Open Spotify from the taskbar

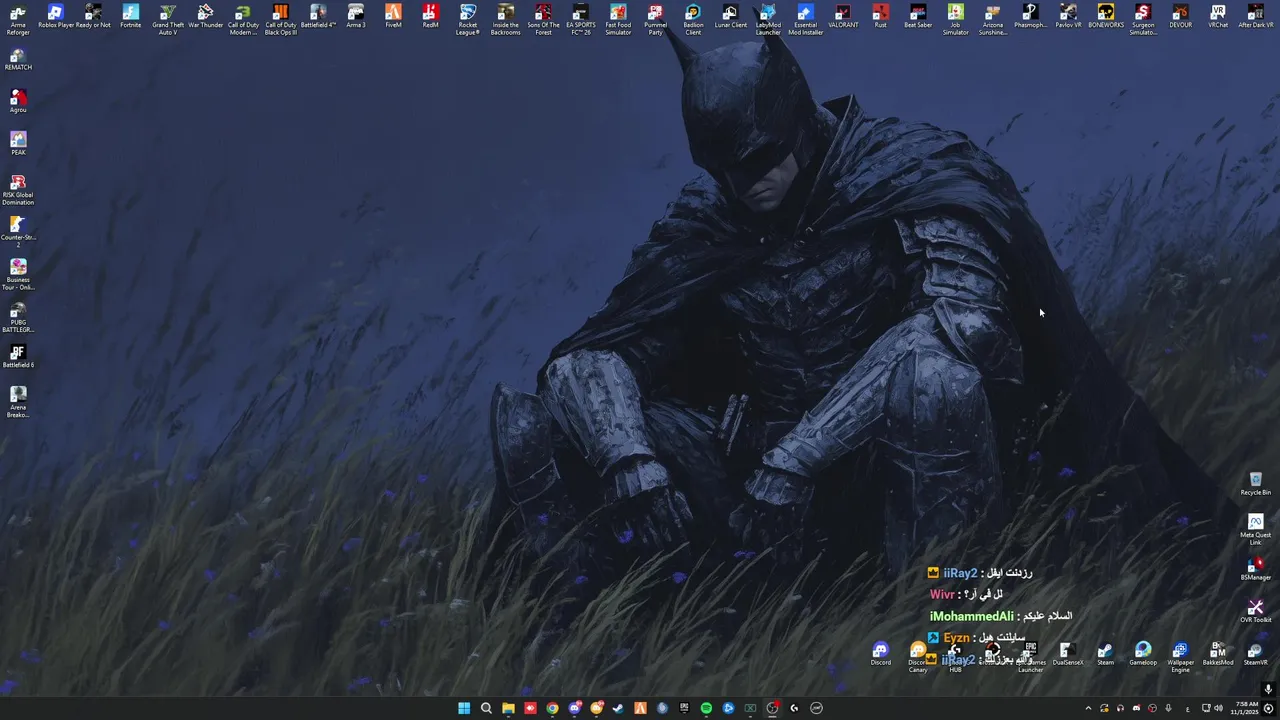[x=706, y=708]
